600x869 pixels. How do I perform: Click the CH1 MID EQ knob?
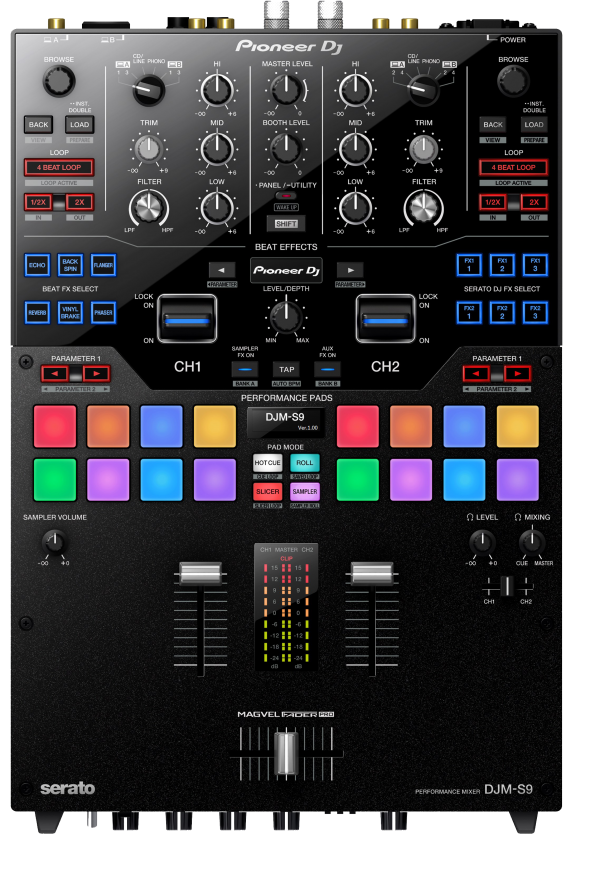pos(217,149)
